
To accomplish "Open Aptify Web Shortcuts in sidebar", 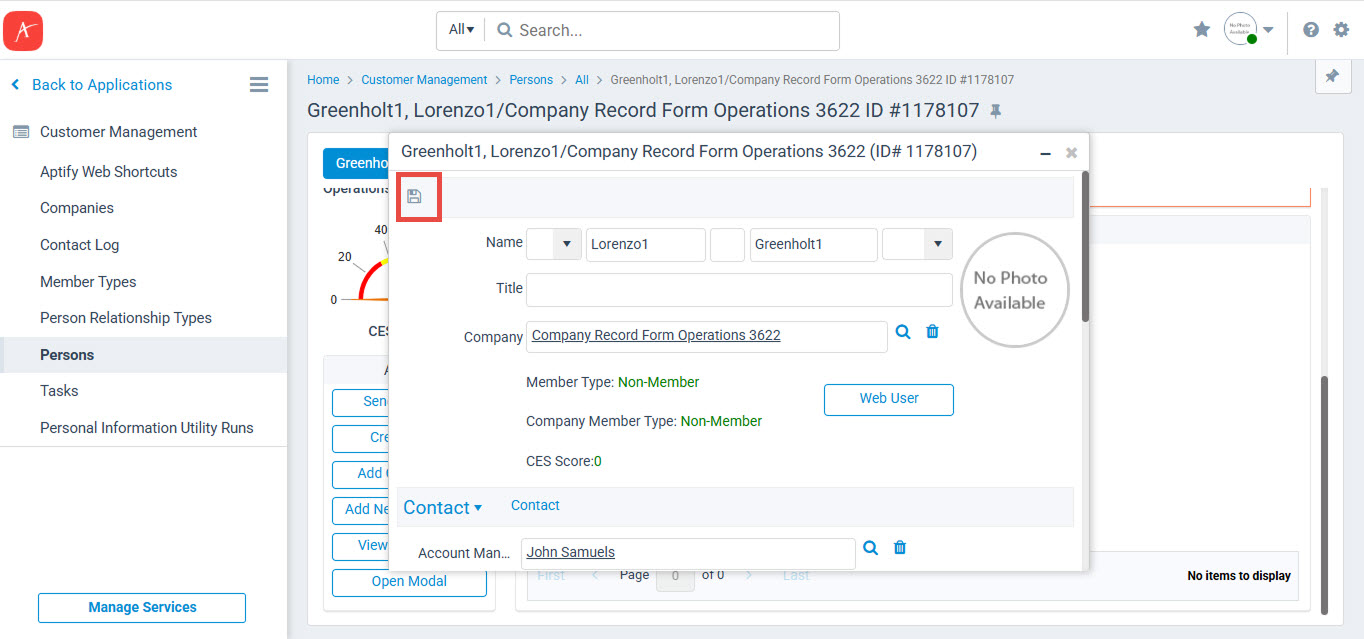I will pyautogui.click(x=108, y=172).
